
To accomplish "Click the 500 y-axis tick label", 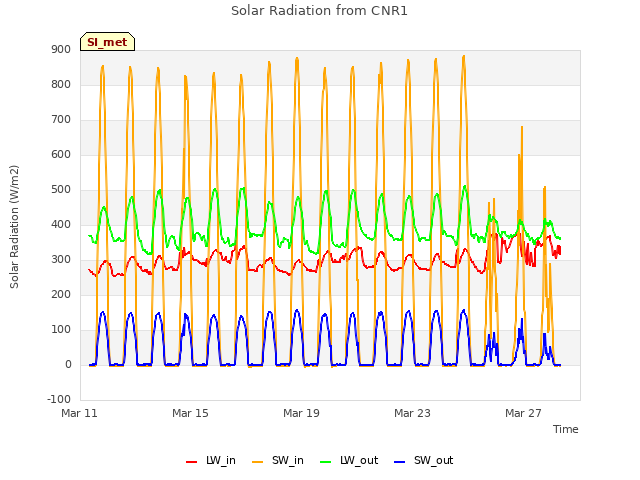I will (61, 190).
